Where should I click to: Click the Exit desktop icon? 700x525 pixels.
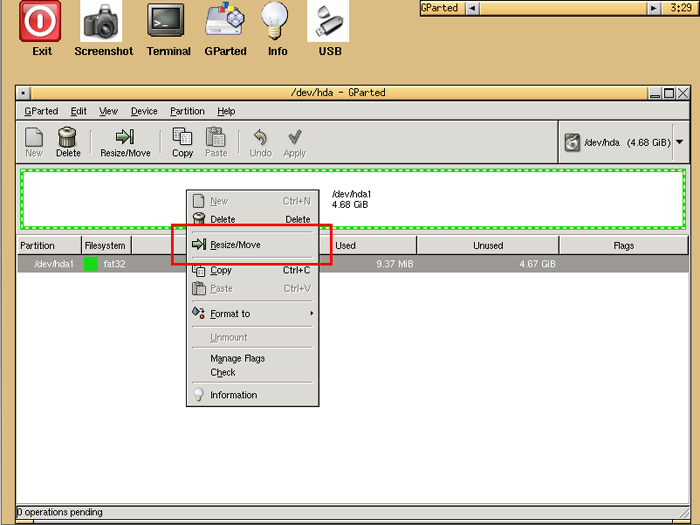pyautogui.click(x=40, y=21)
